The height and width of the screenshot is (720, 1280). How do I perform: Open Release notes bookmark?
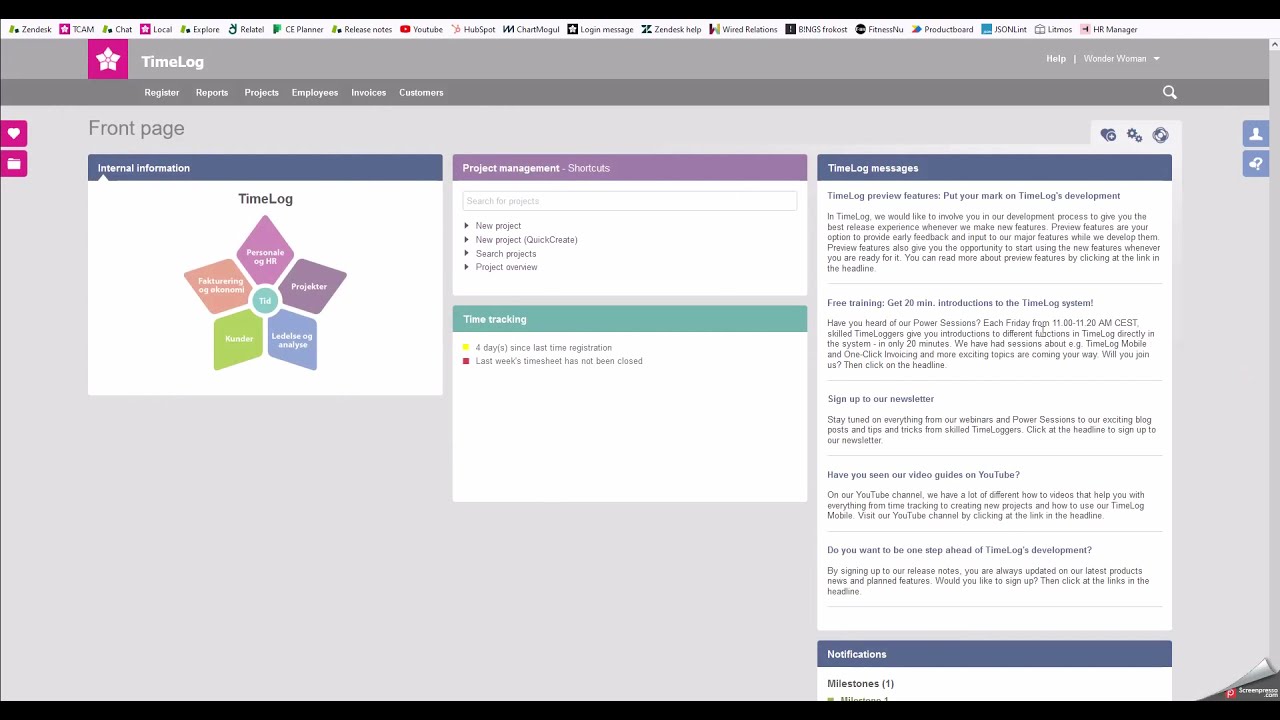click(x=361, y=29)
